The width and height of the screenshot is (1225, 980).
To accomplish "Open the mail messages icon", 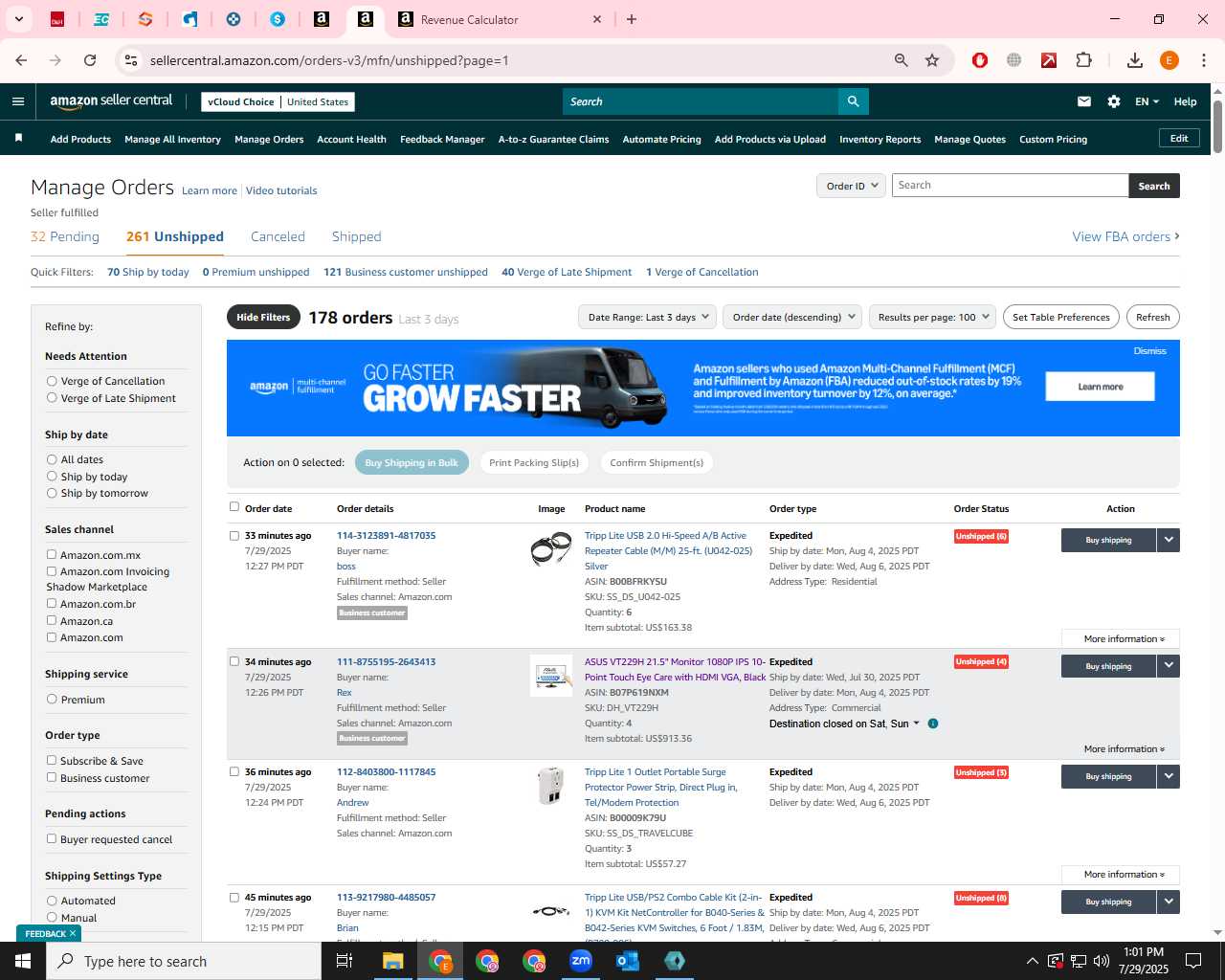I will point(1084,101).
